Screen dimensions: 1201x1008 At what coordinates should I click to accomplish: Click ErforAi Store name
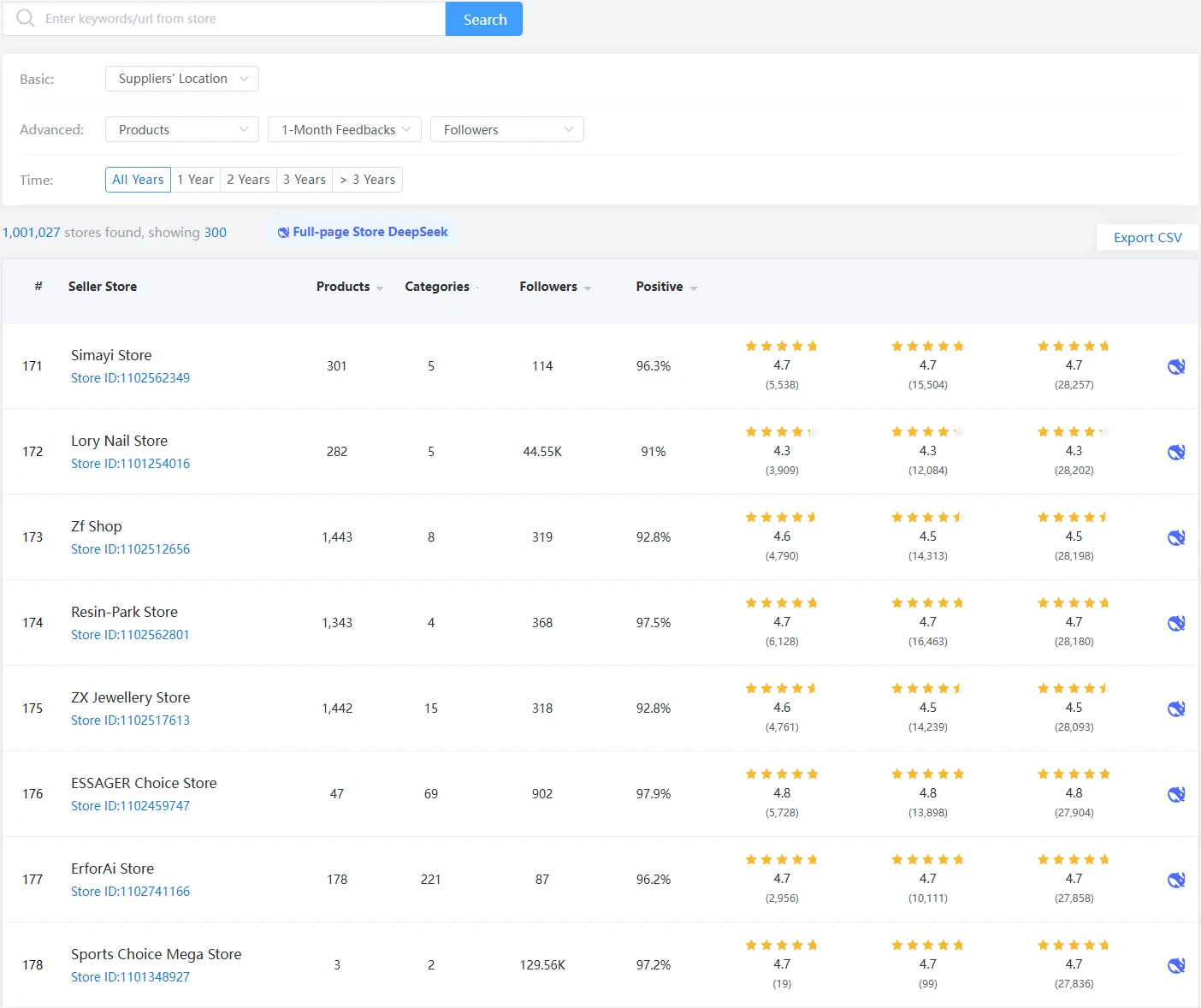112,869
